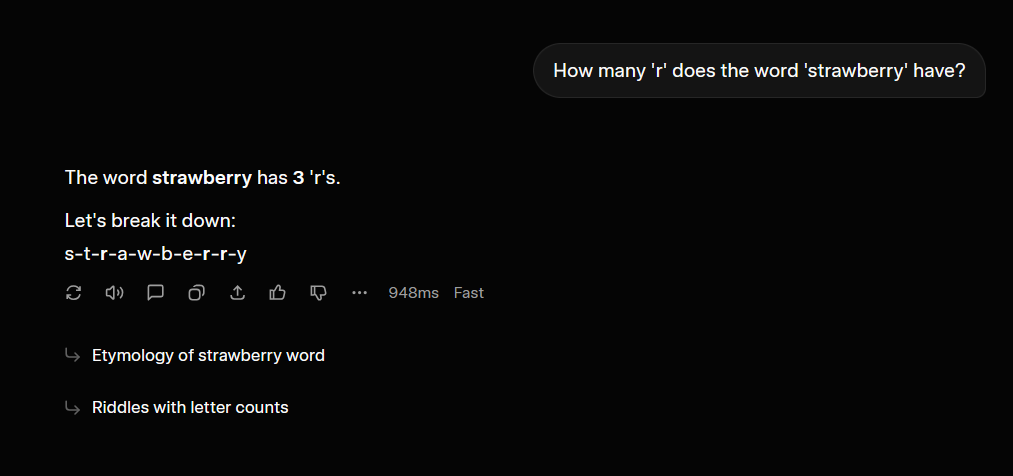
Task: Play the response aloud with speaker icon
Action: click(x=114, y=293)
